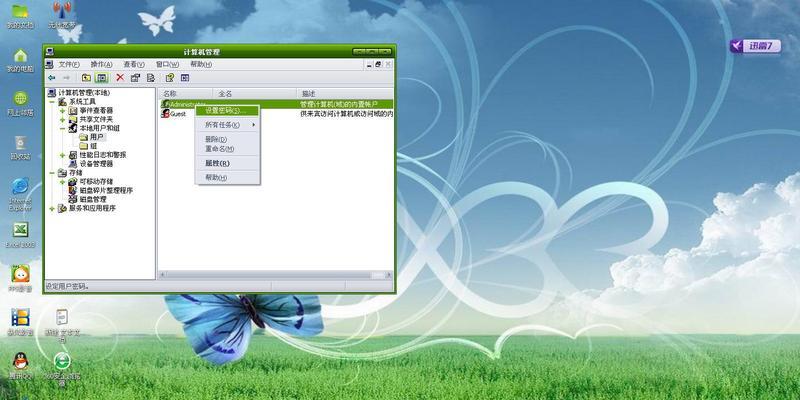800x400 pixels.
Task: Open 回收站 recycle bin icon
Action: (x=20, y=148)
